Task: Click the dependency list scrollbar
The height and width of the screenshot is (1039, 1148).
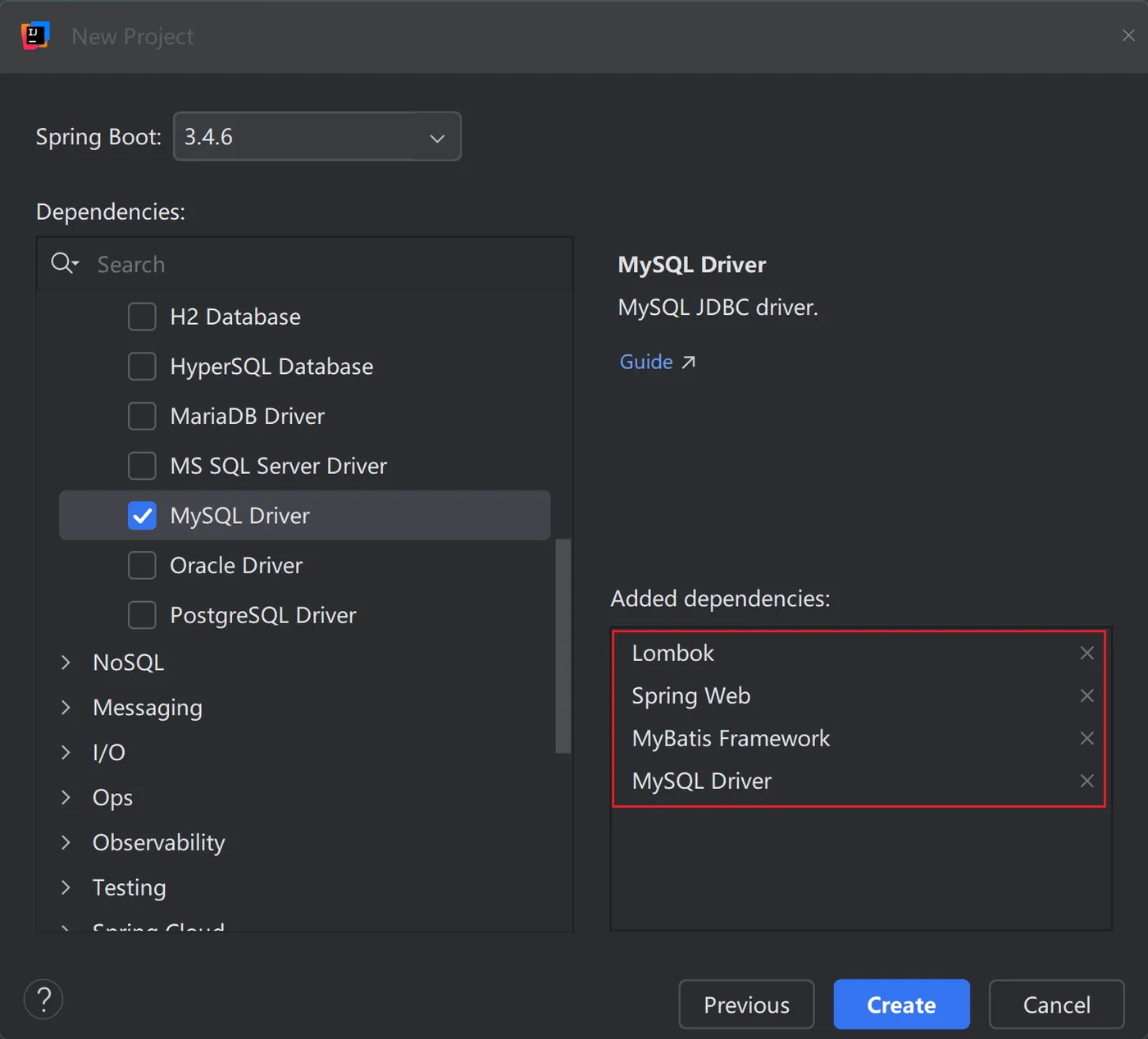Action: (563, 645)
